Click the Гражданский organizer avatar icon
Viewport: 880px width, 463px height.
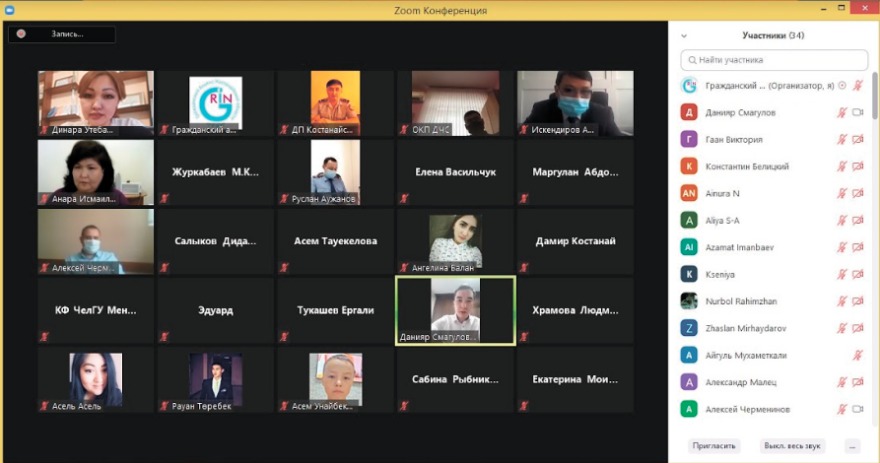click(x=689, y=86)
